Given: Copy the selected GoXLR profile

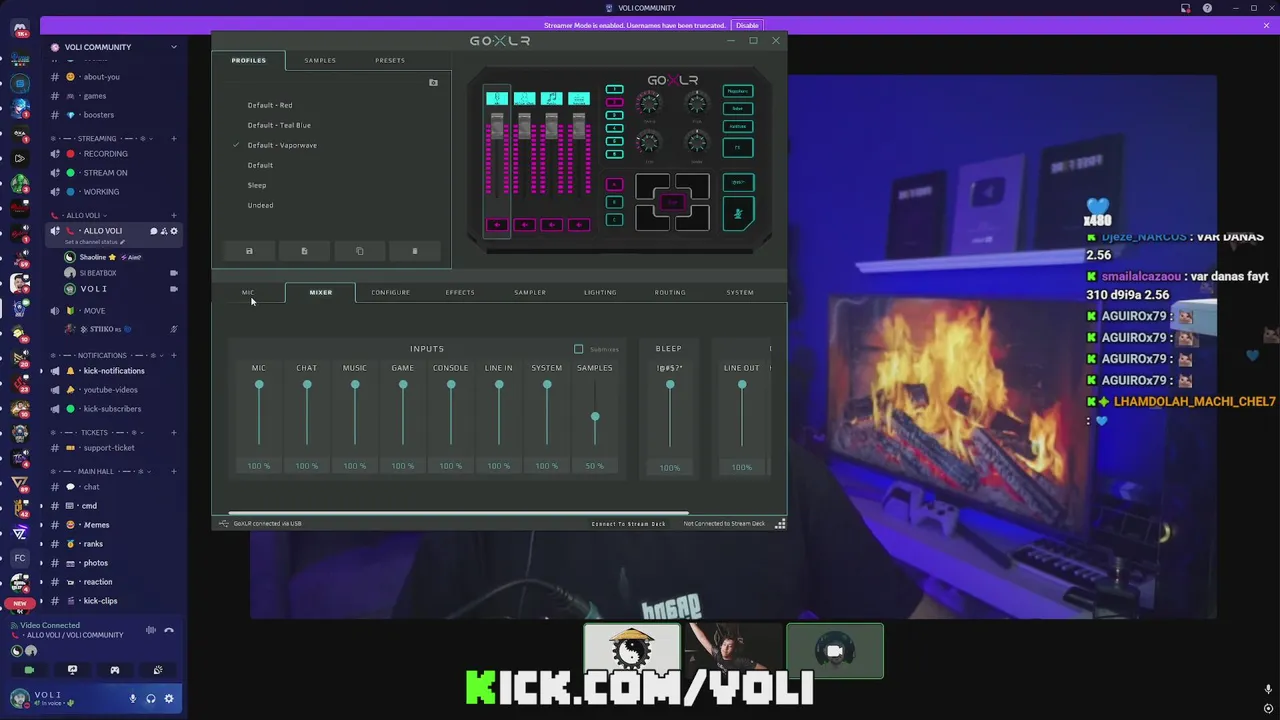Looking at the screenshot, I should (360, 251).
